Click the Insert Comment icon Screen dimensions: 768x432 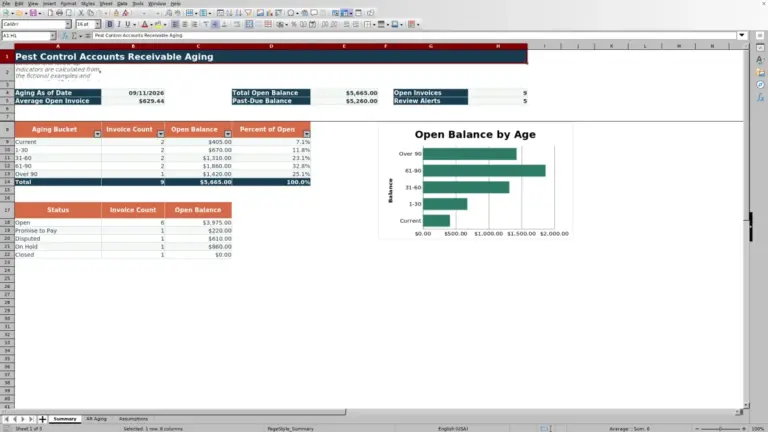(x=314, y=13)
